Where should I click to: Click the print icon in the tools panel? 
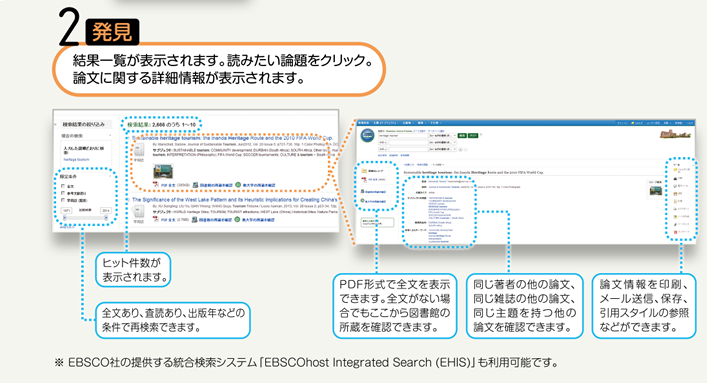click(675, 178)
